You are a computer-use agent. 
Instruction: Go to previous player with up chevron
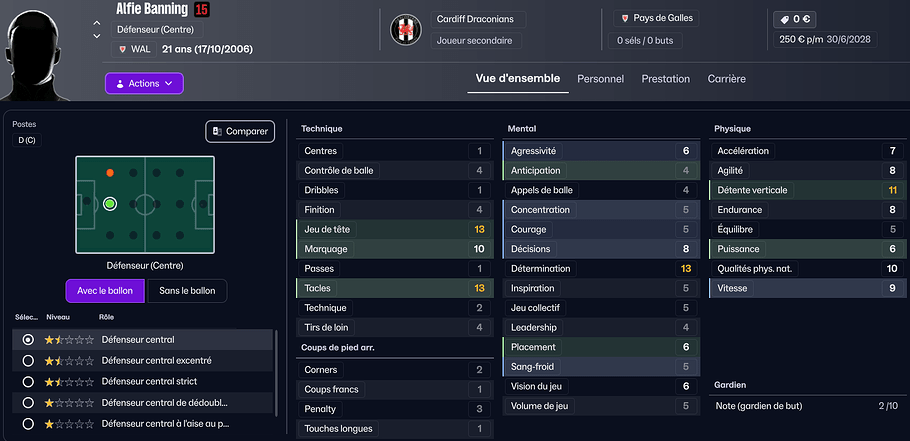[96, 23]
